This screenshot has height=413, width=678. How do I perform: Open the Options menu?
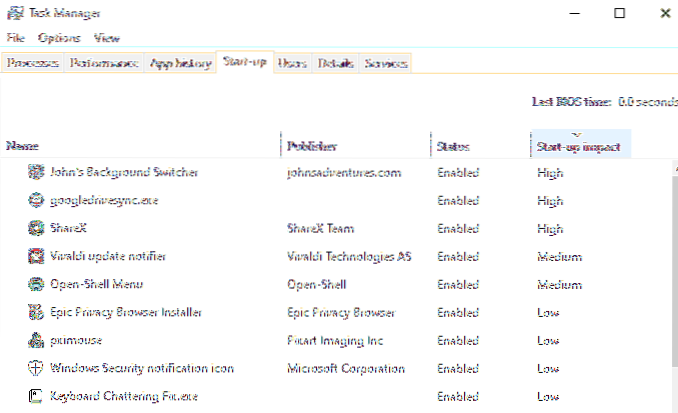(x=59, y=38)
